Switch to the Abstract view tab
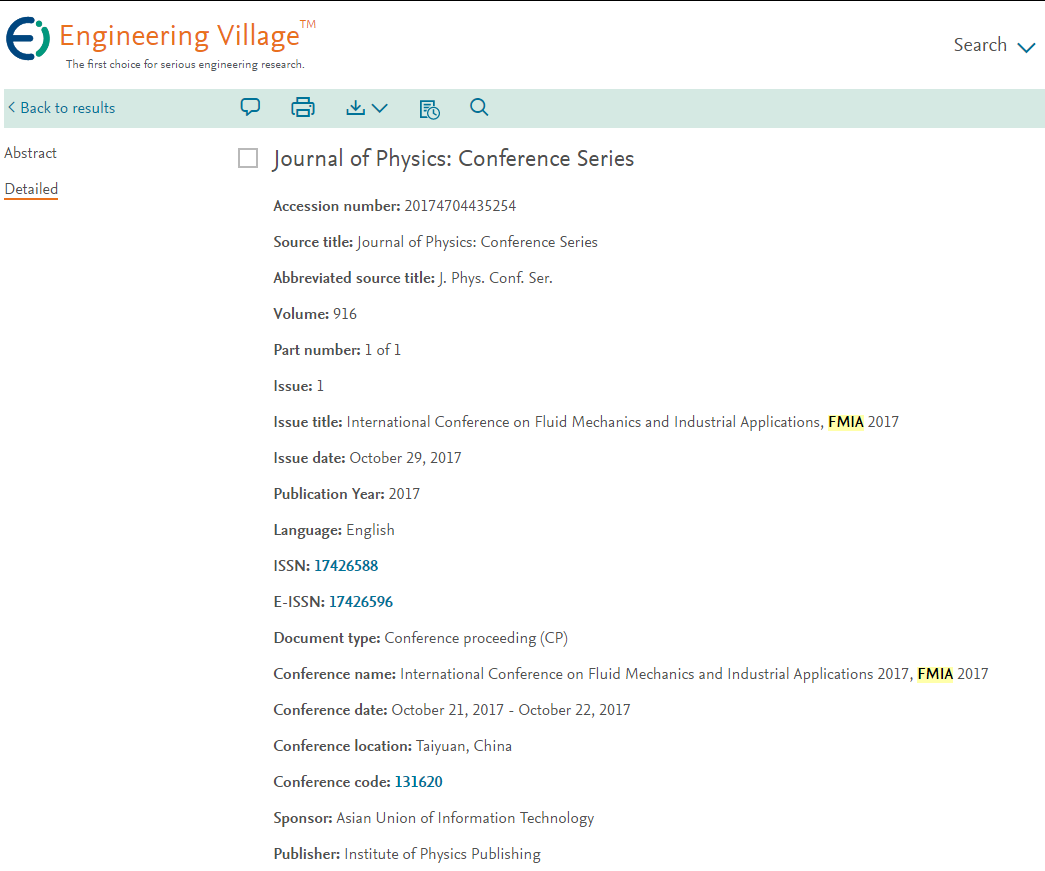Viewport: 1045px width, 871px height. click(31, 153)
